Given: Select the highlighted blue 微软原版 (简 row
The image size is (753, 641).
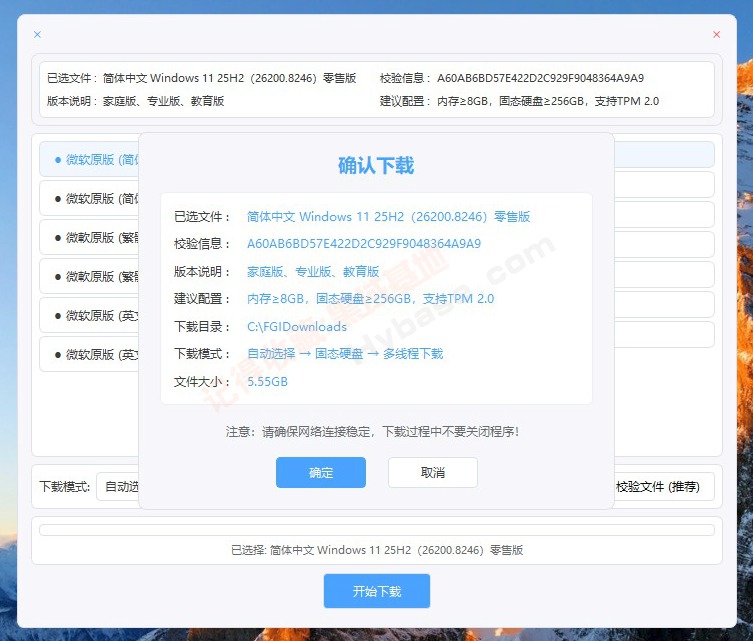Looking at the screenshot, I should pyautogui.click(x=89, y=159).
